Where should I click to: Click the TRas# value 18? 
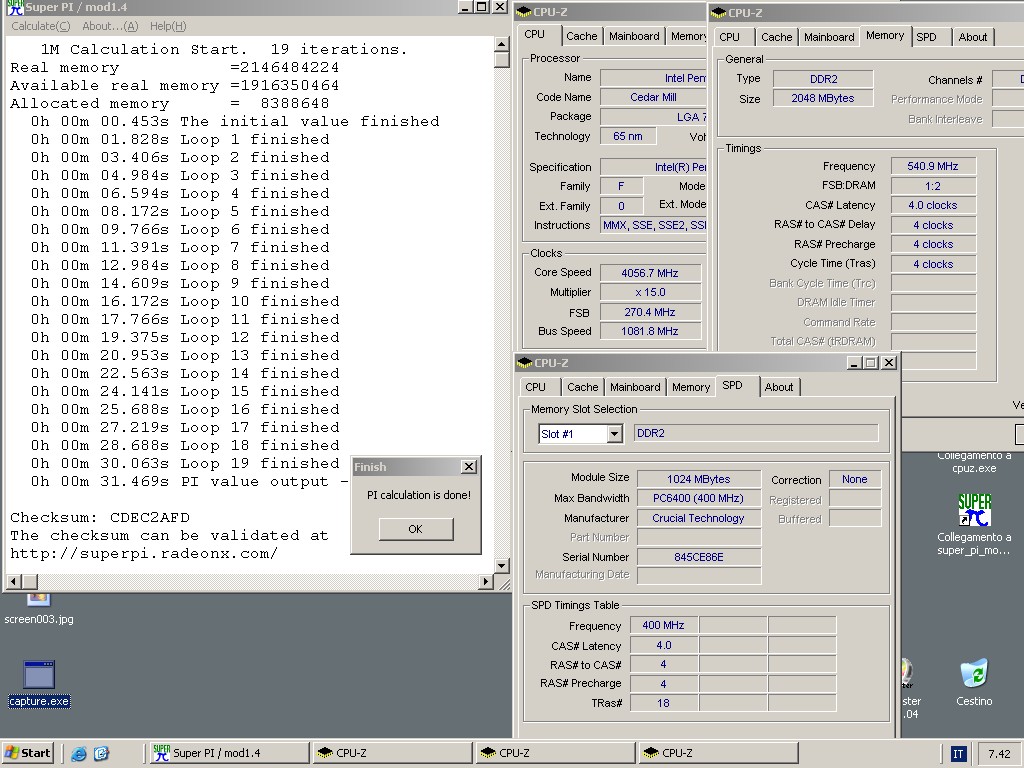tap(664, 703)
